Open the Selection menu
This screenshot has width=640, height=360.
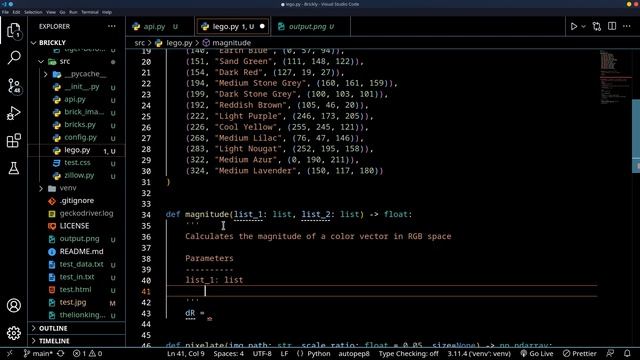coord(33,12)
